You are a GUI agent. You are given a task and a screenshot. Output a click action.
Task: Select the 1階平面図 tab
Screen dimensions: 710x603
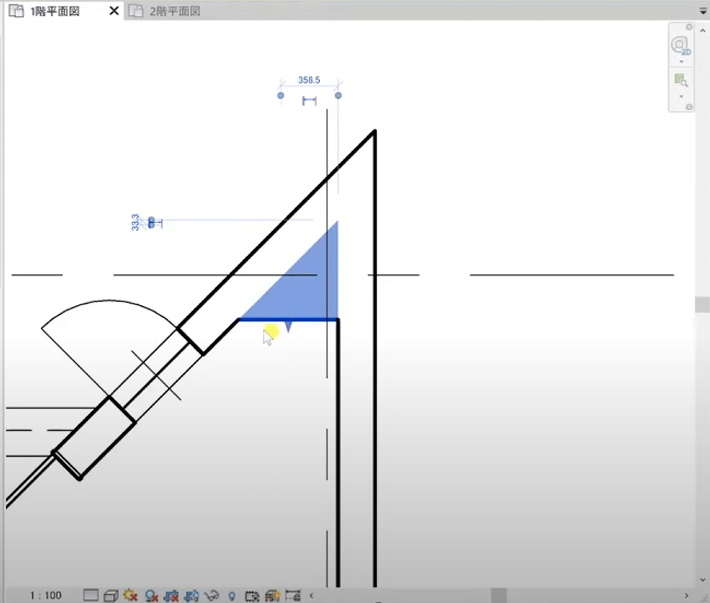pyautogui.click(x=55, y=10)
